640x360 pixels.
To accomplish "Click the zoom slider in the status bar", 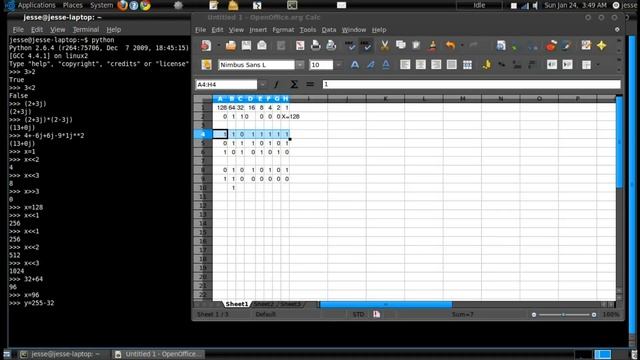I will point(564,315).
